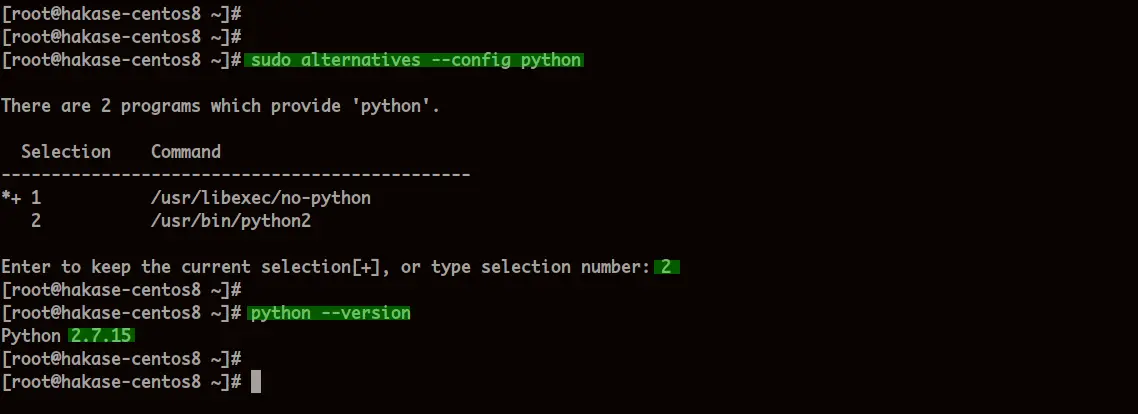The height and width of the screenshot is (414, 1138).
Task: Click selection number 2 in the table
Action: click(x=36, y=221)
